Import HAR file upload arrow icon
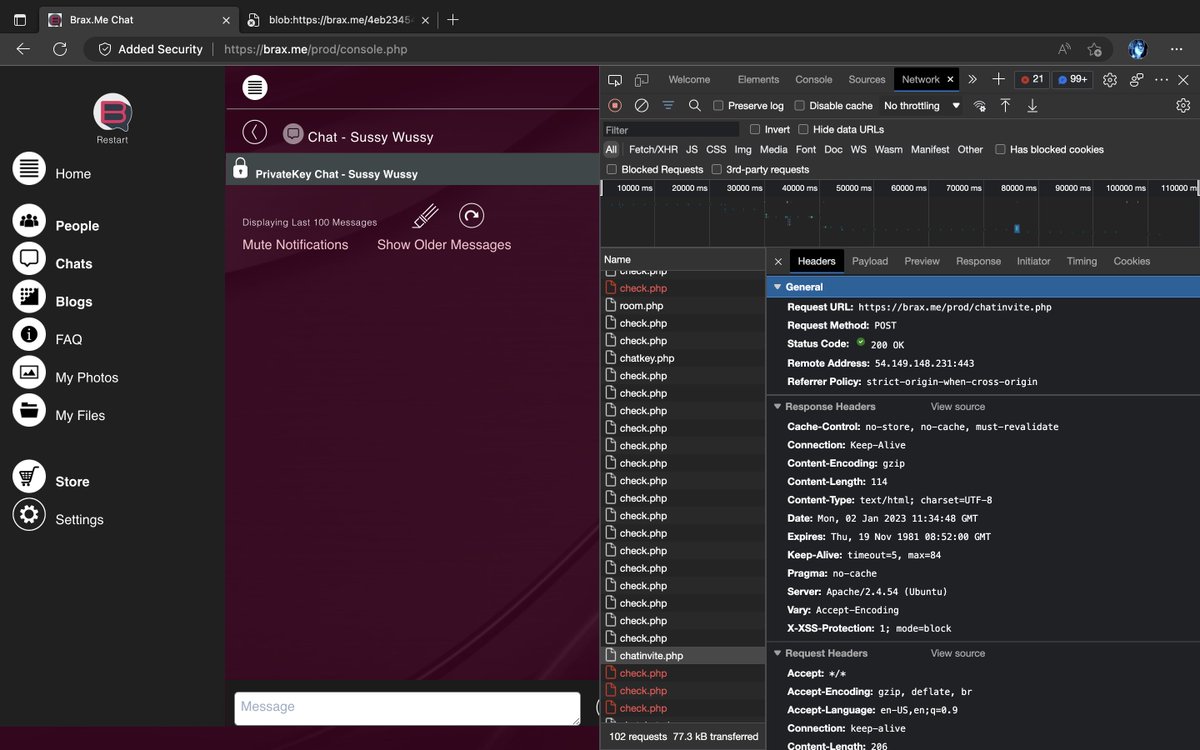1200x750 pixels. pos(1005,105)
